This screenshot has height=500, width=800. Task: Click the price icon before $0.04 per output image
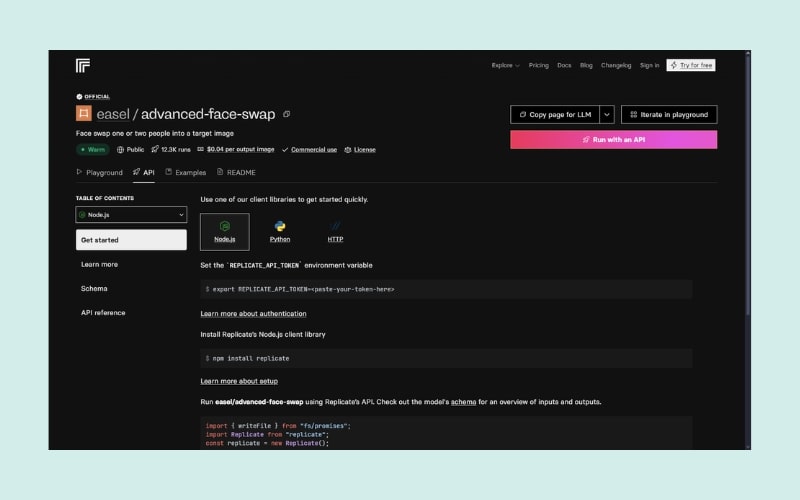click(x=201, y=149)
